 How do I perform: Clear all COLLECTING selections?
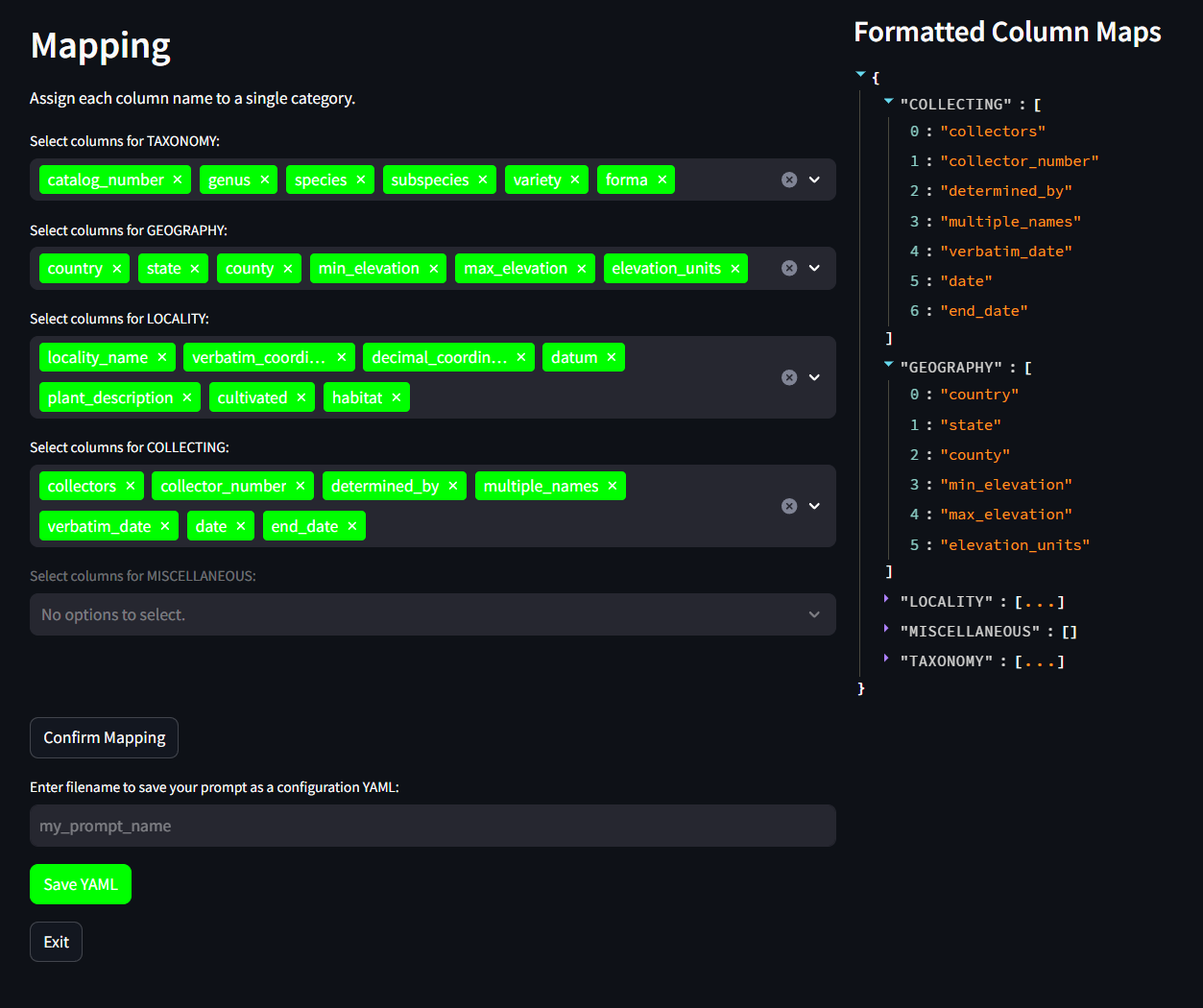(x=789, y=506)
